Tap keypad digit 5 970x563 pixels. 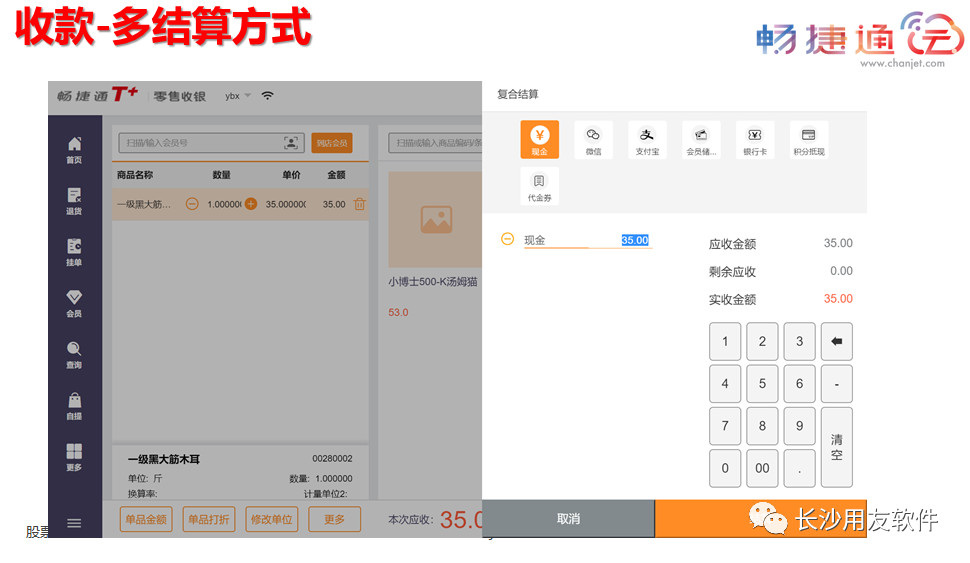click(x=762, y=384)
